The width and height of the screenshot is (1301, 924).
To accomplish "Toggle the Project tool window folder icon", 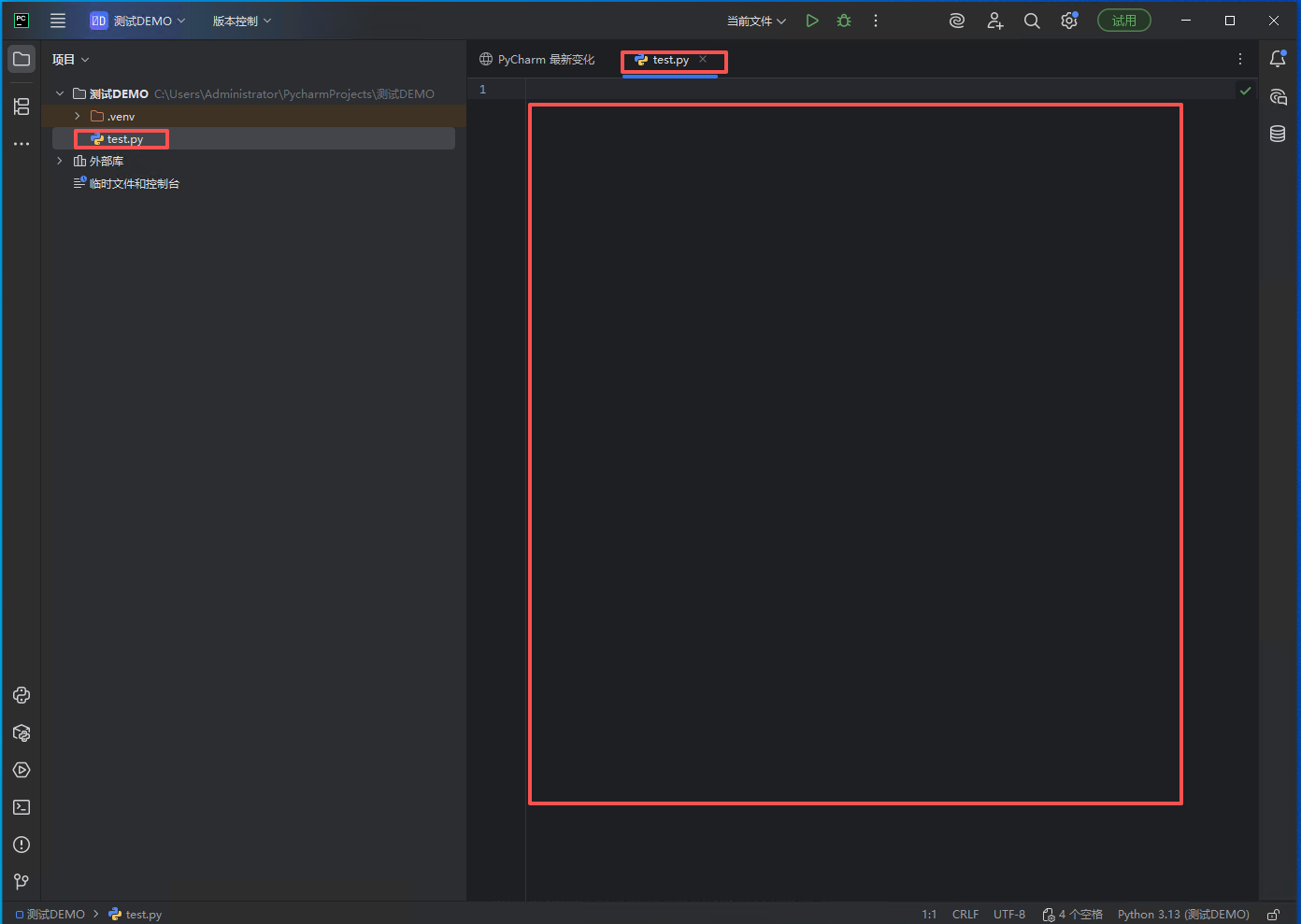I will (x=21, y=59).
